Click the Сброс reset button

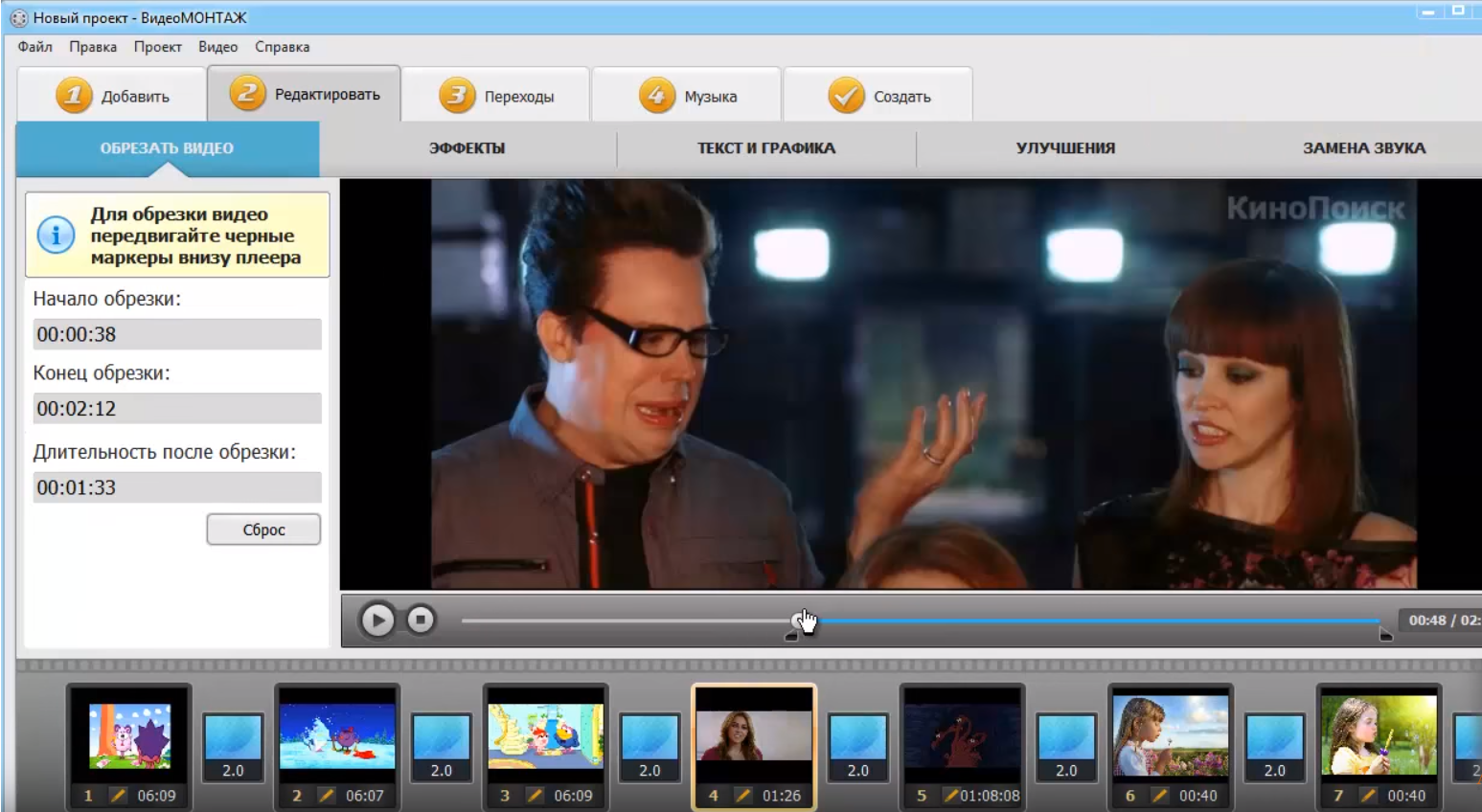click(263, 530)
